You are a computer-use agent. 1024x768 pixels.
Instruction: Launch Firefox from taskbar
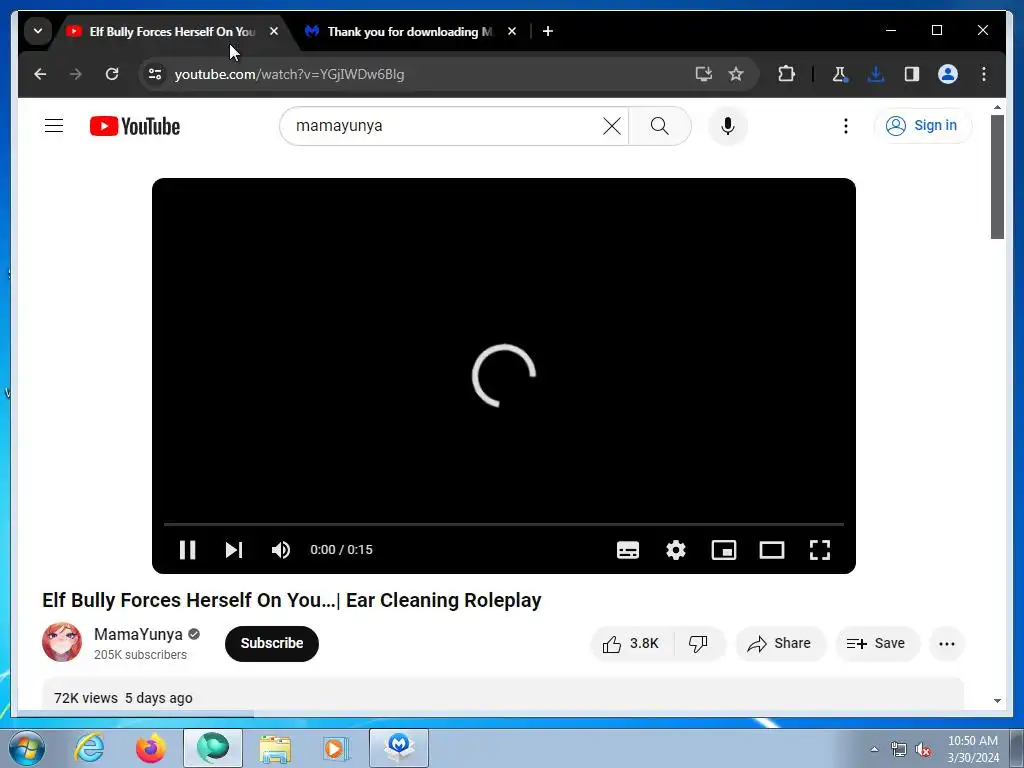click(151, 748)
